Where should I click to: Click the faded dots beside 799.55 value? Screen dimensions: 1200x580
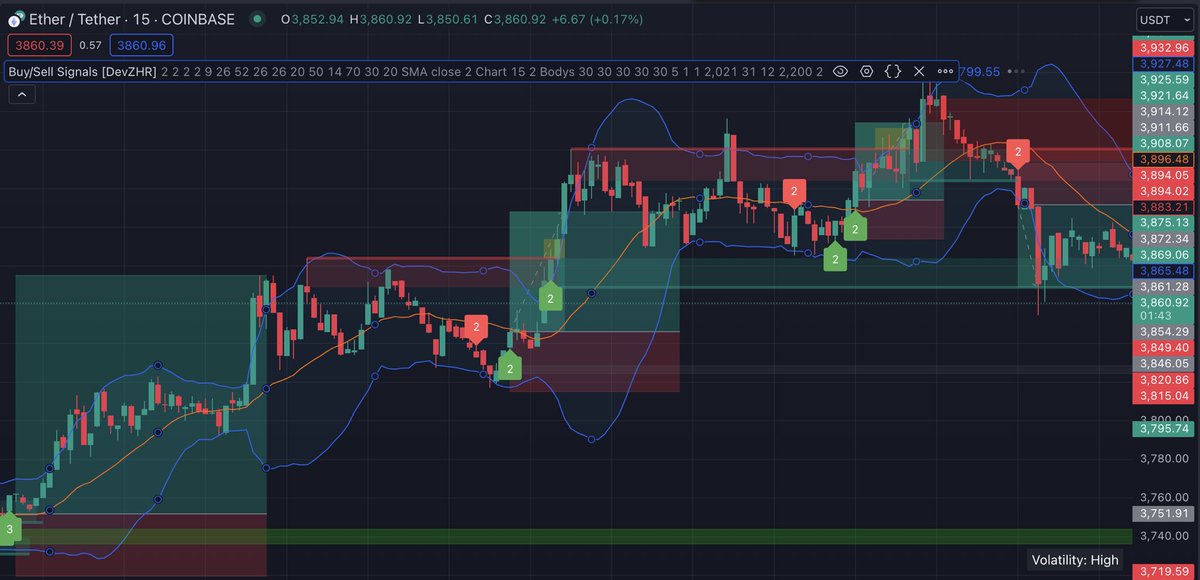tap(1017, 71)
